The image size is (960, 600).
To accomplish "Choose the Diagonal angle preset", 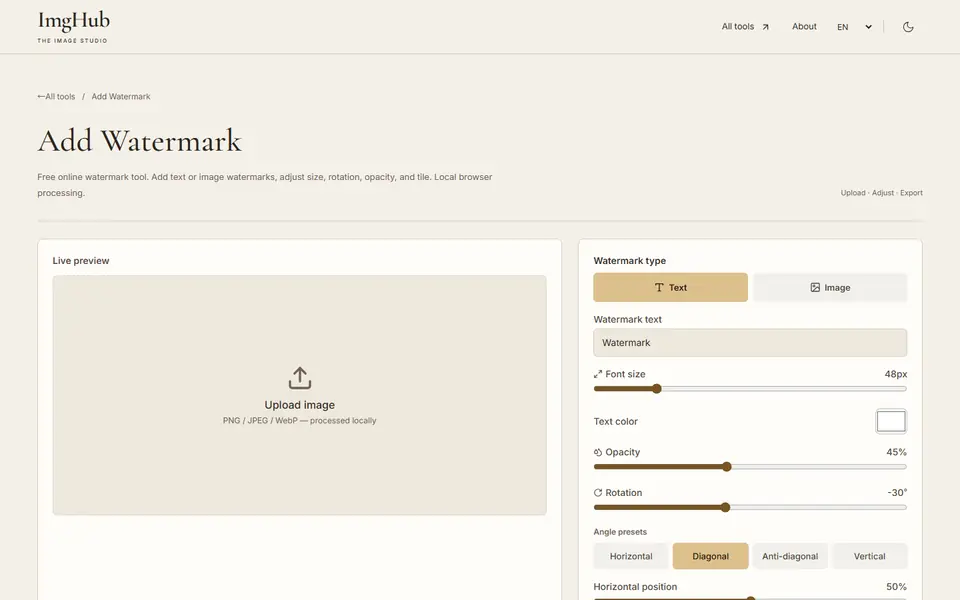I will coord(710,556).
